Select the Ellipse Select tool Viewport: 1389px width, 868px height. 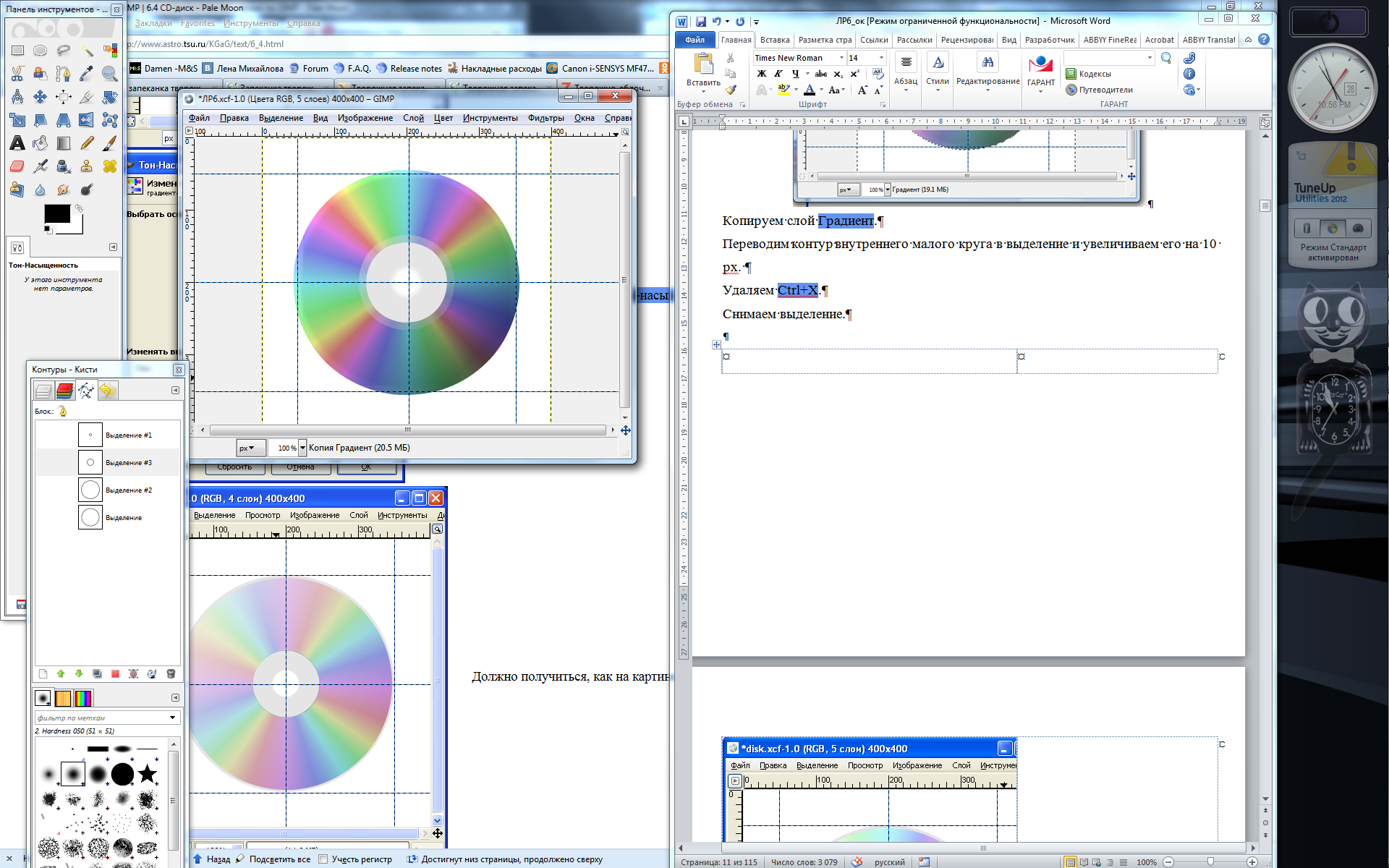coord(41,51)
